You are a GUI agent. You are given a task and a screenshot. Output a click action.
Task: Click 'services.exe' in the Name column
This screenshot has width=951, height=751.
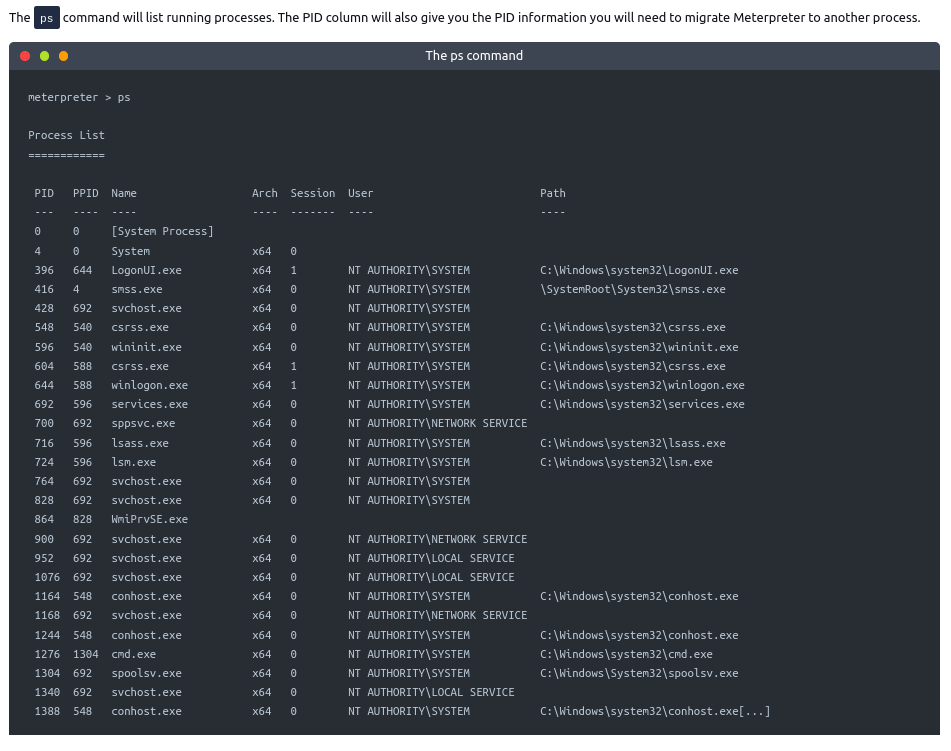[x=150, y=404]
